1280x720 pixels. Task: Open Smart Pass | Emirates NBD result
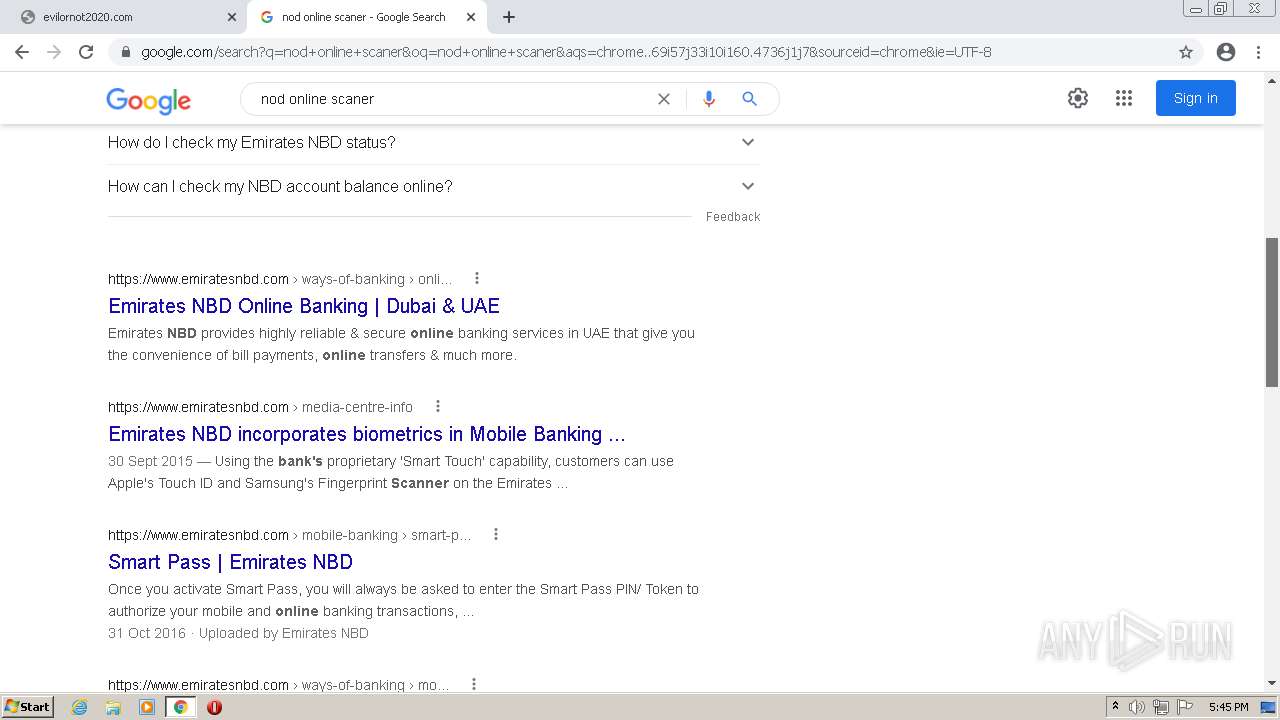231,562
